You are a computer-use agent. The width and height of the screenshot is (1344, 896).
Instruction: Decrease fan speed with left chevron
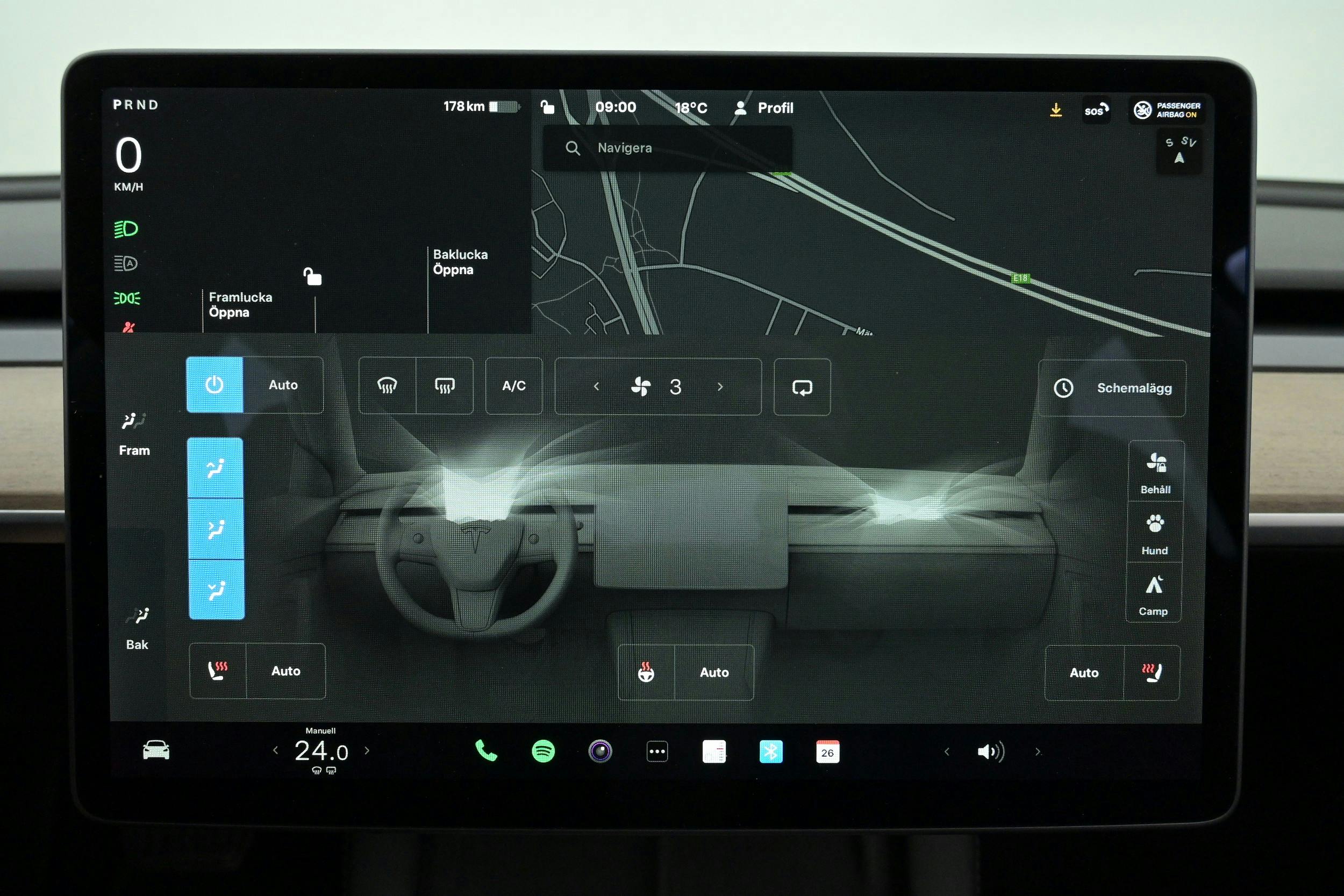(596, 387)
